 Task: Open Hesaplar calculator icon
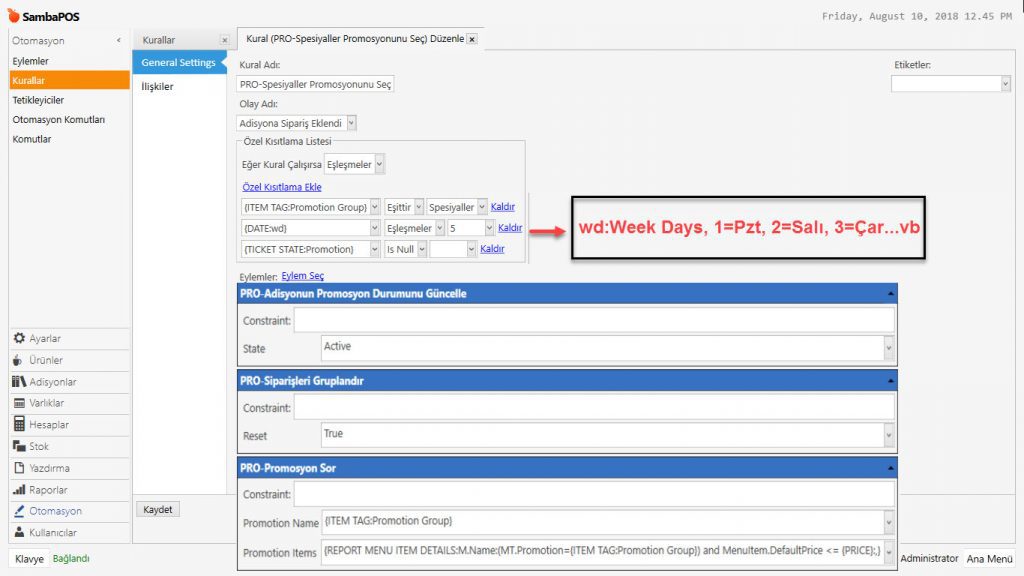pyautogui.click(x=19, y=424)
